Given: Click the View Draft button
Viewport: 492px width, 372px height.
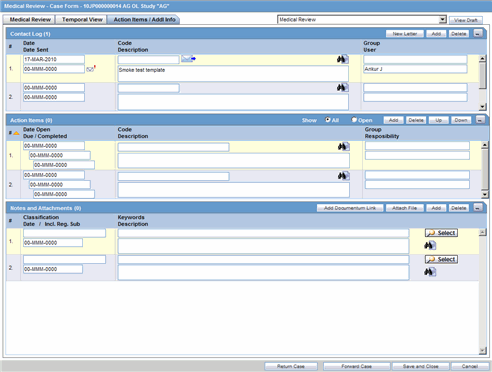Looking at the screenshot, I should pyautogui.click(x=466, y=20).
